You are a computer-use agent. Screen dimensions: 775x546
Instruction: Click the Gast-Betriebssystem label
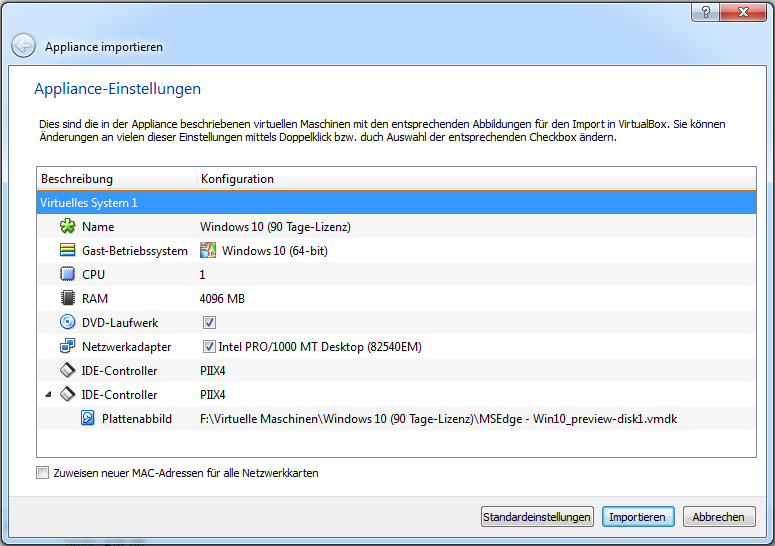(135, 251)
